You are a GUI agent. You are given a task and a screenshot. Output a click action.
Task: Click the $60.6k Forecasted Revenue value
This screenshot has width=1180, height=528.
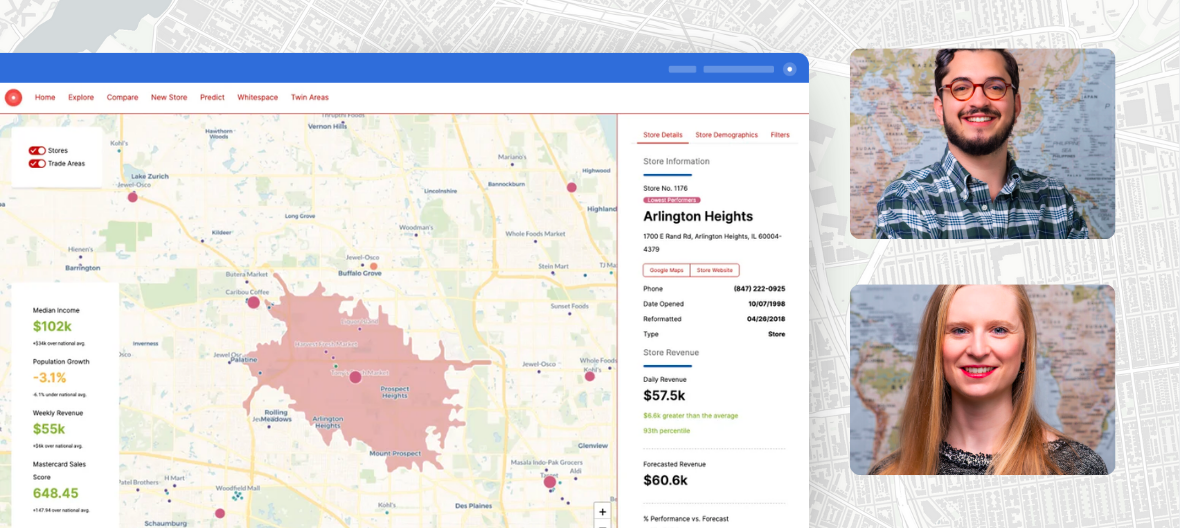[x=665, y=481]
